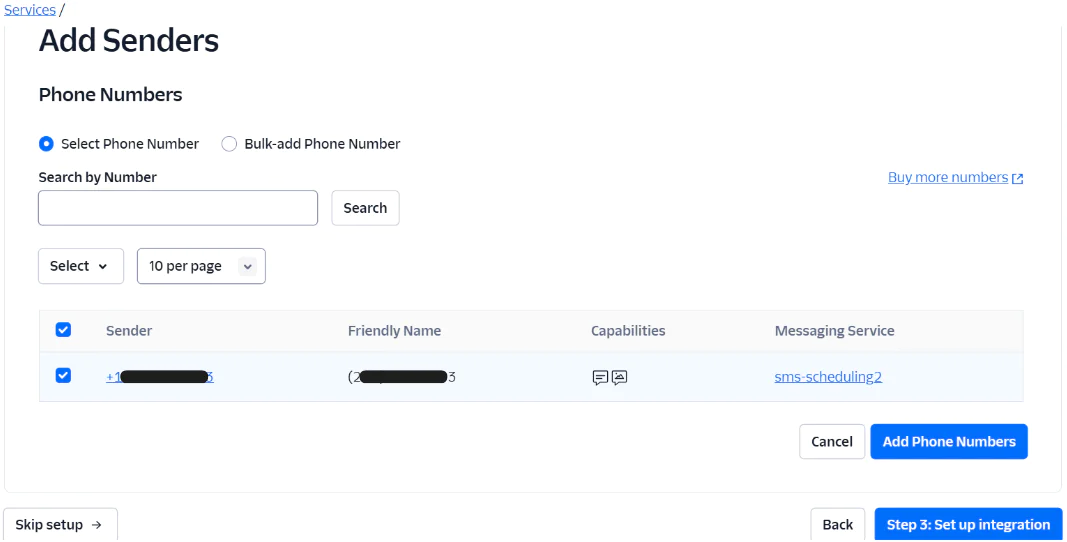This screenshot has height=542, width=1067.
Task: Proceed to Step 3: Set up integration
Action: tap(968, 525)
